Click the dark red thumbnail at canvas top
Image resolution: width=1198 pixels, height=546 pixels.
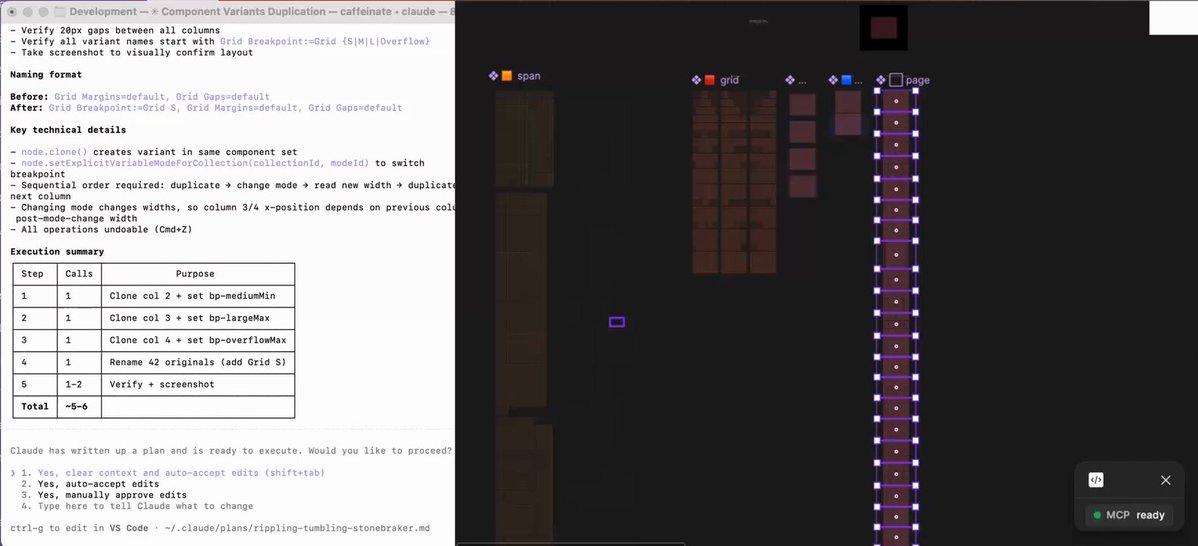(883, 28)
